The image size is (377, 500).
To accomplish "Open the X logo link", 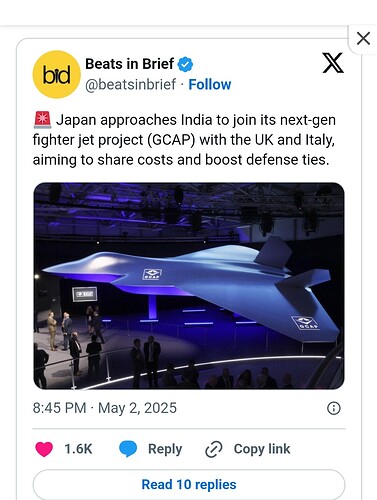I will click(x=333, y=63).
